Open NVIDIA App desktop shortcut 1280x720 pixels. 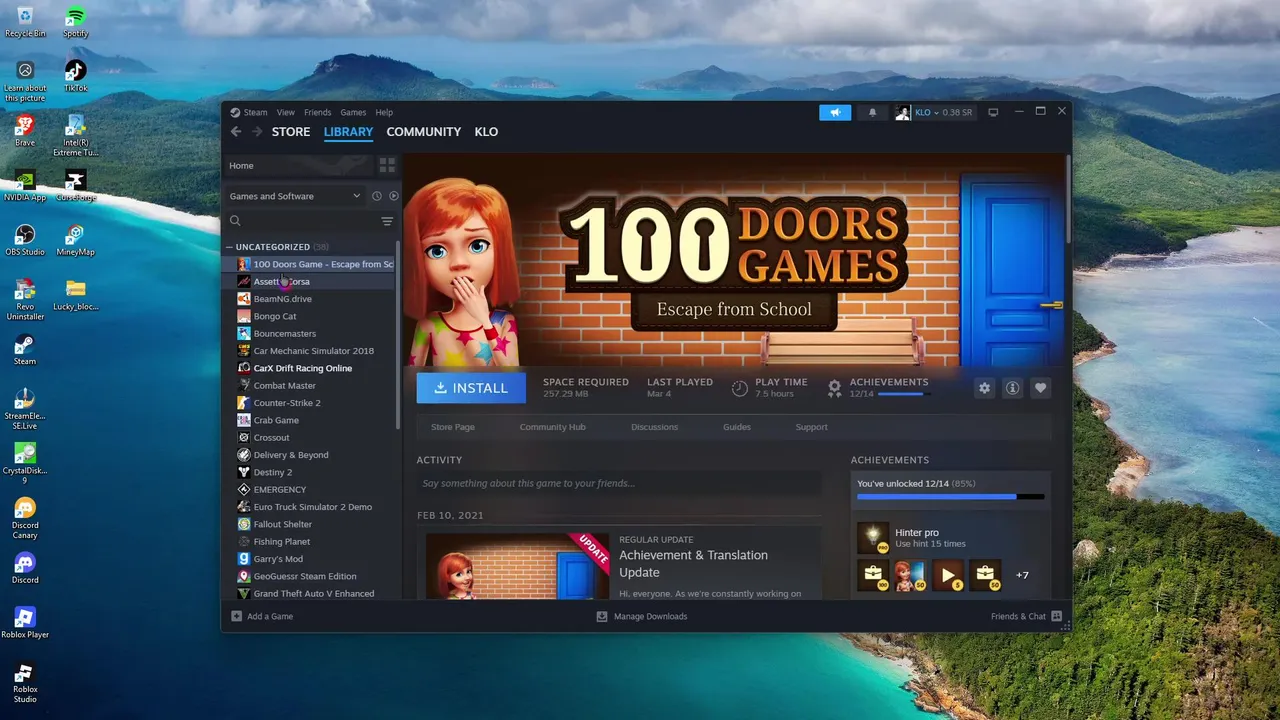pos(25,186)
